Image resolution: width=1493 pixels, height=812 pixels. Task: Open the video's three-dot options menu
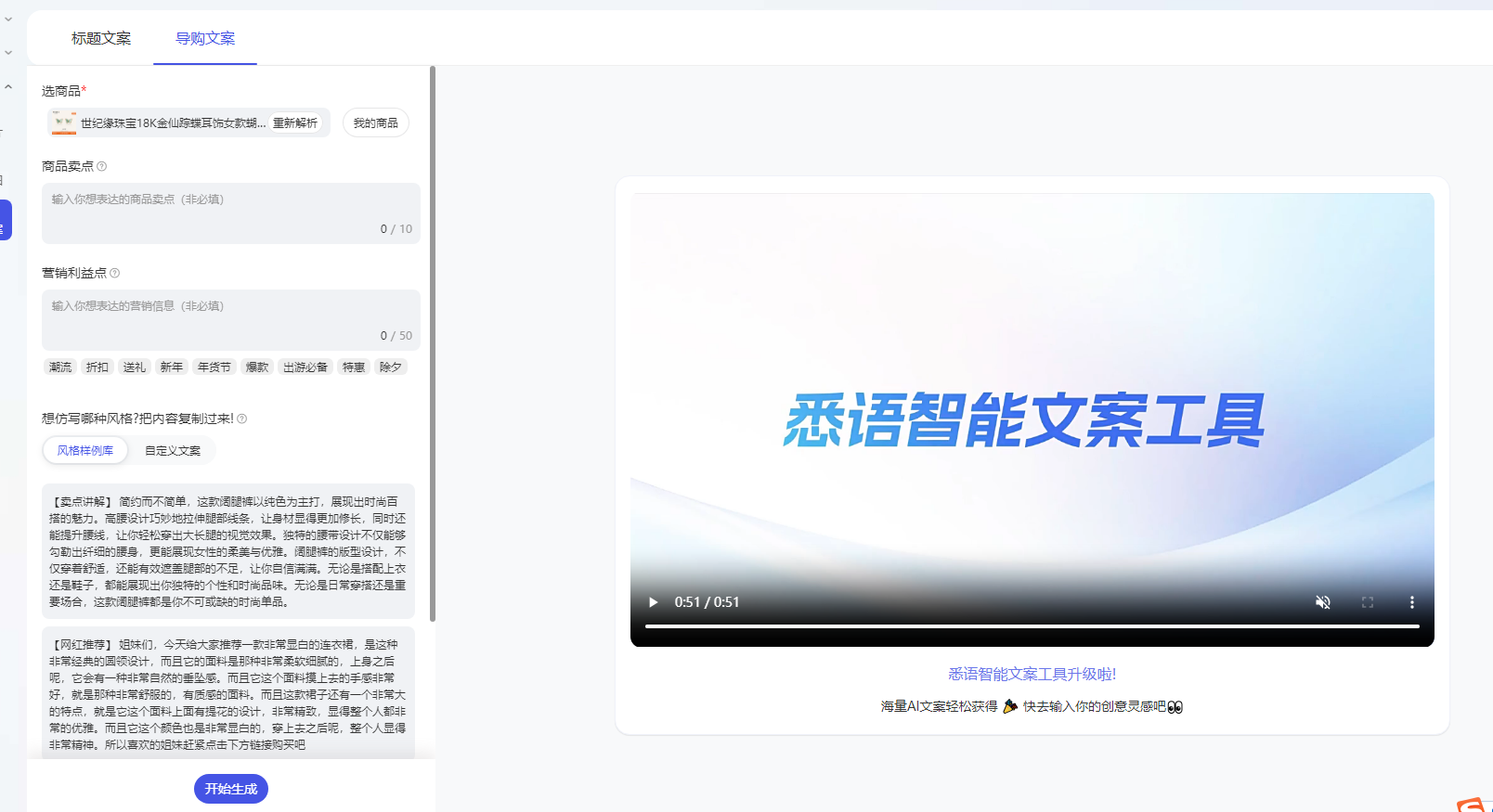pos(1412,602)
